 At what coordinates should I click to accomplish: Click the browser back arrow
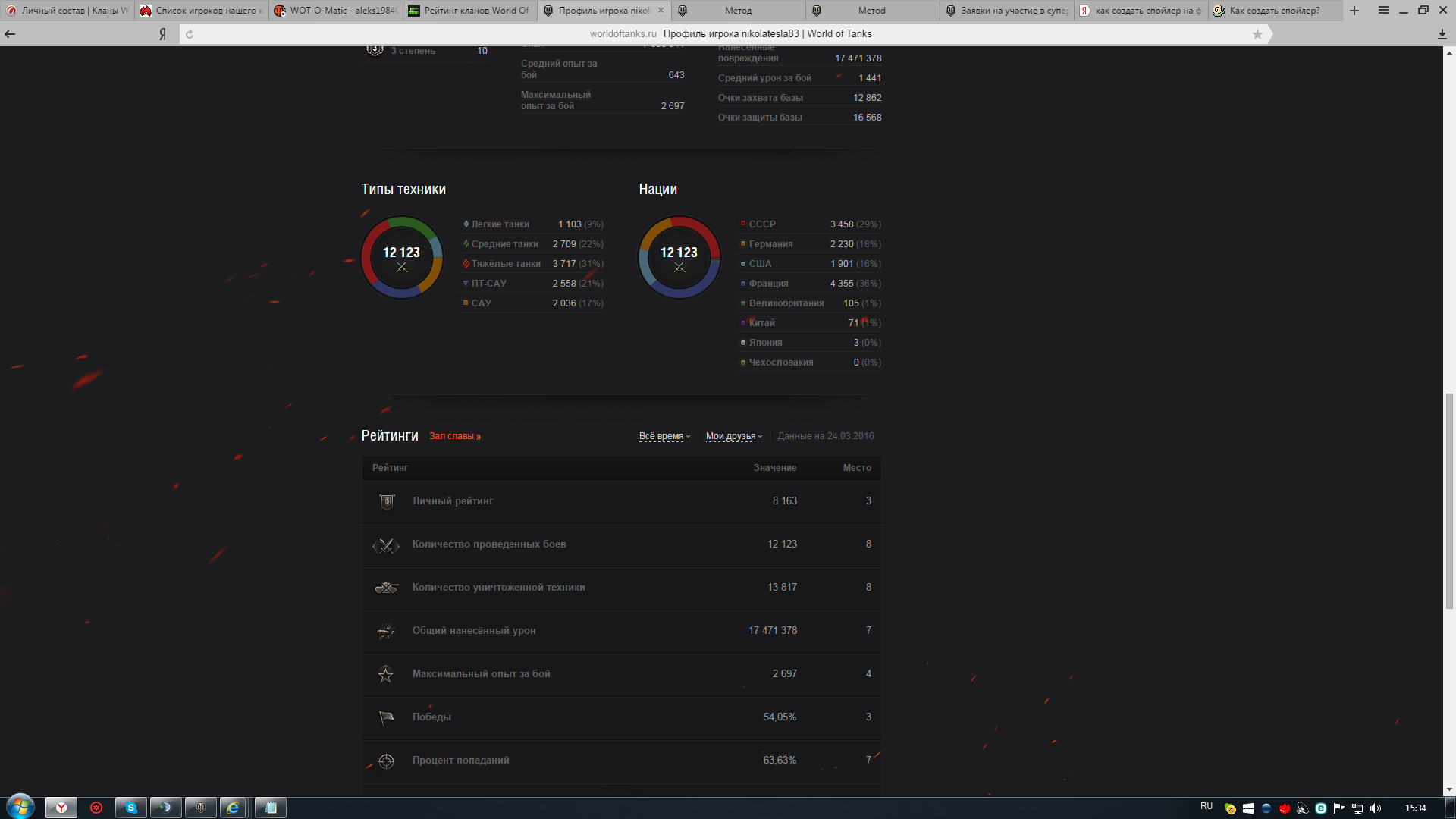point(10,34)
